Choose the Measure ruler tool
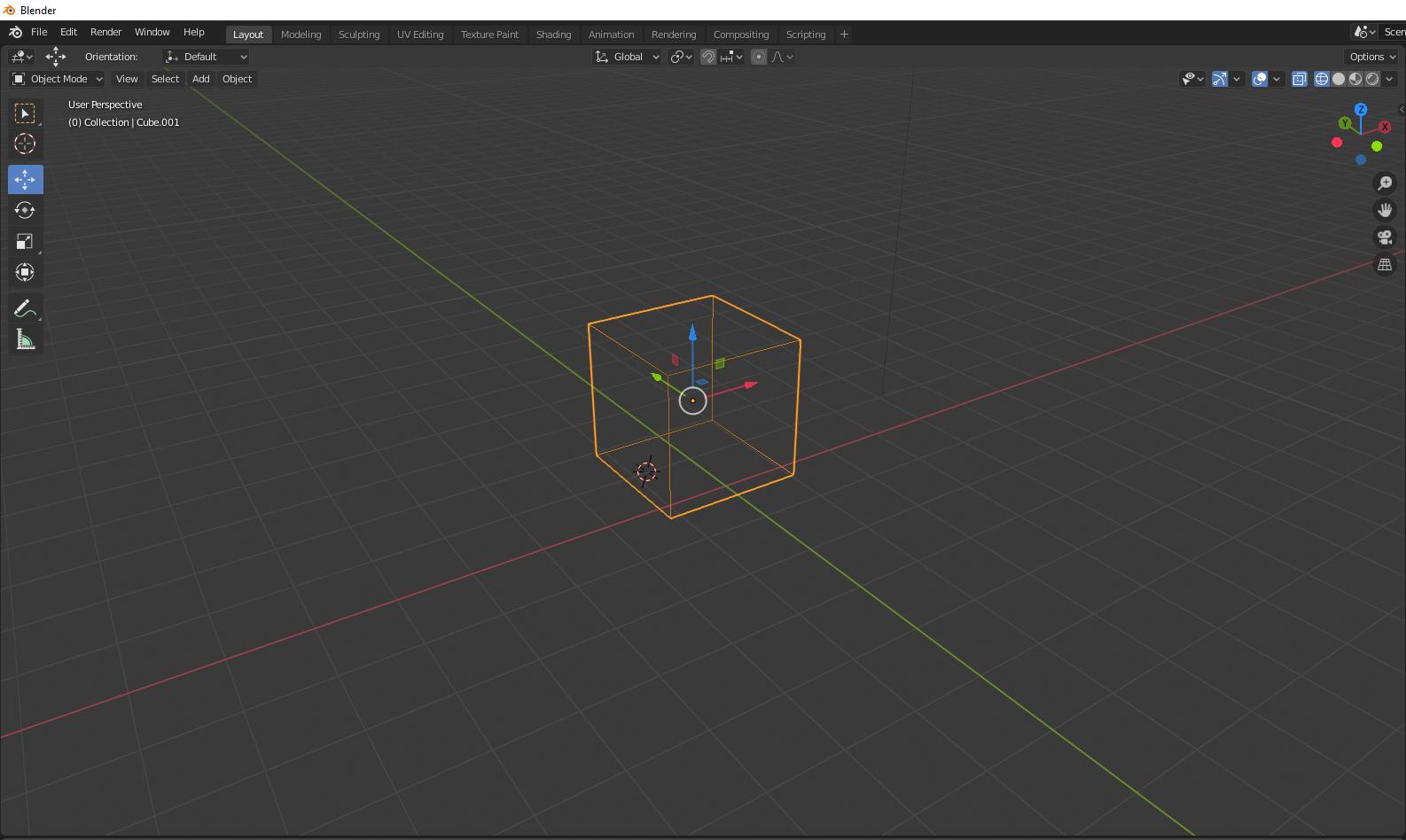The image size is (1406, 840). [25, 339]
